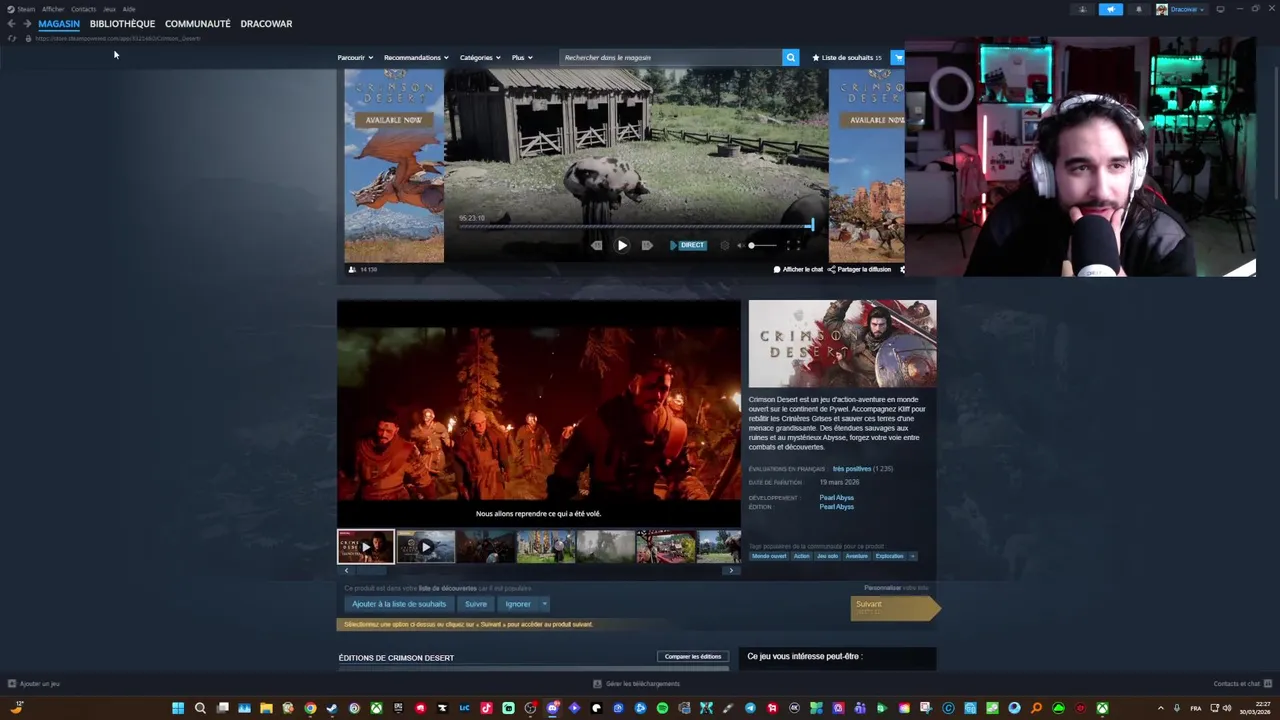
Task: Open the COMMUNAUTÉ tab
Action: pyautogui.click(x=197, y=23)
